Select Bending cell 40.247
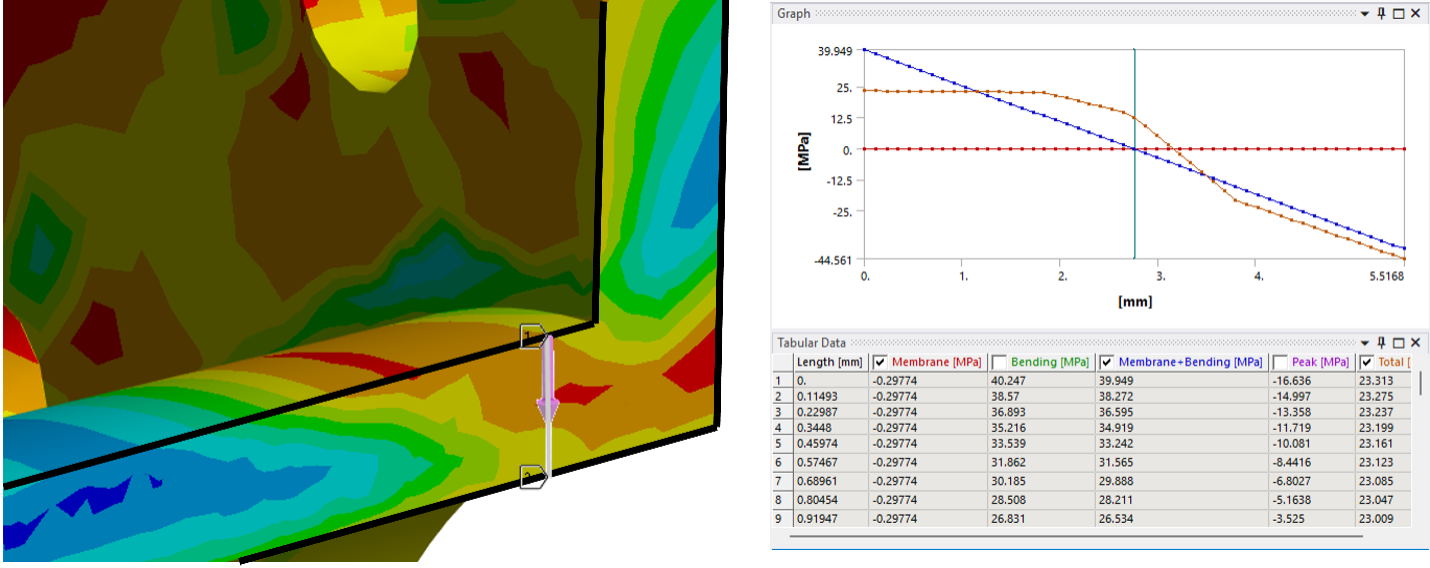Image resolution: width=1430 pixels, height=568 pixels. pyautogui.click(x=1040, y=380)
